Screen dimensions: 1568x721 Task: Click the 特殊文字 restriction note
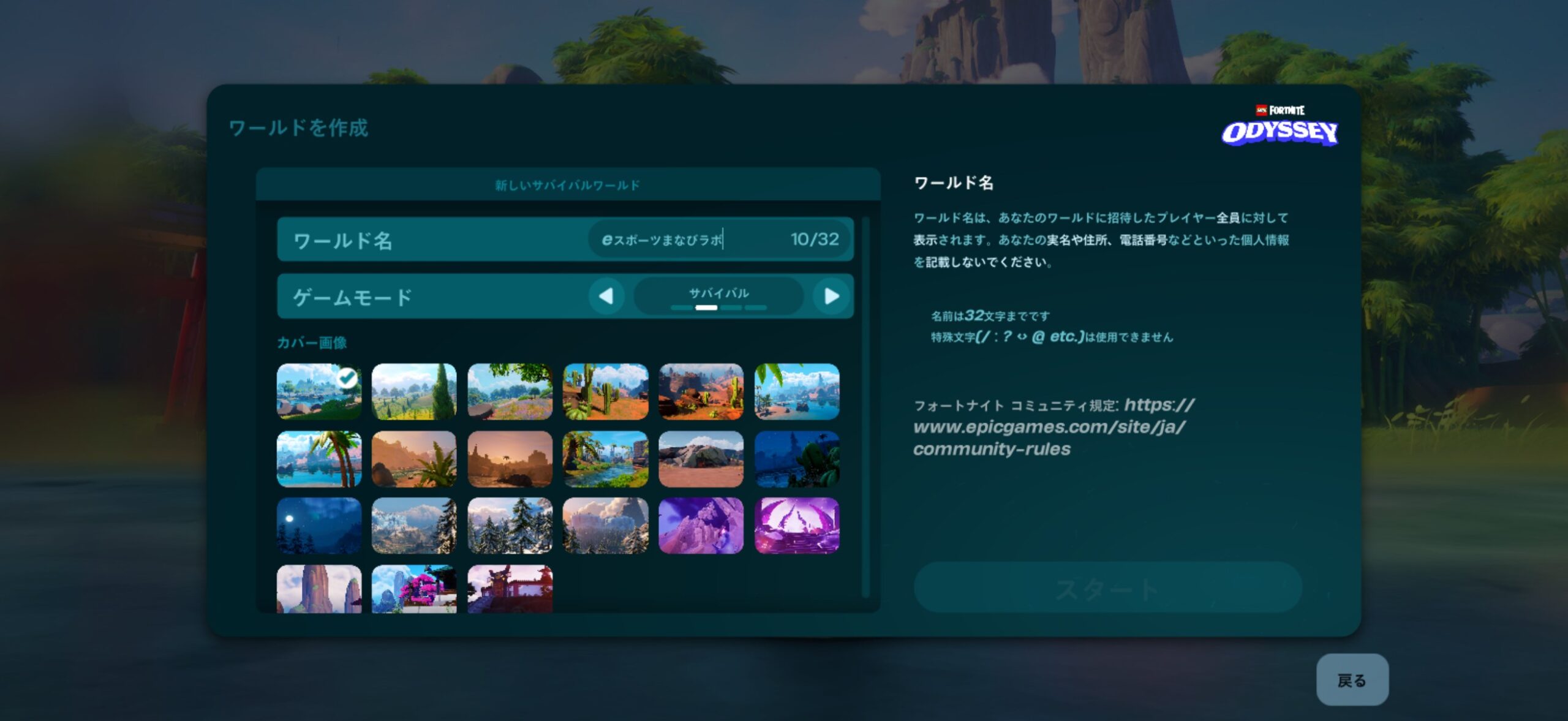click(1052, 337)
